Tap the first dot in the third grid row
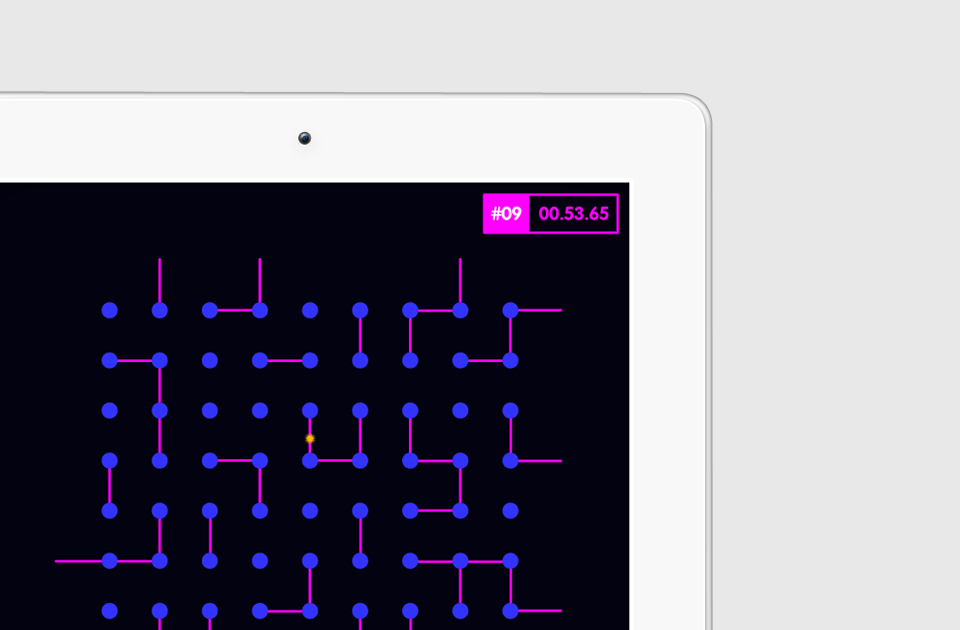Viewport: 960px width, 630px height. [x=110, y=410]
